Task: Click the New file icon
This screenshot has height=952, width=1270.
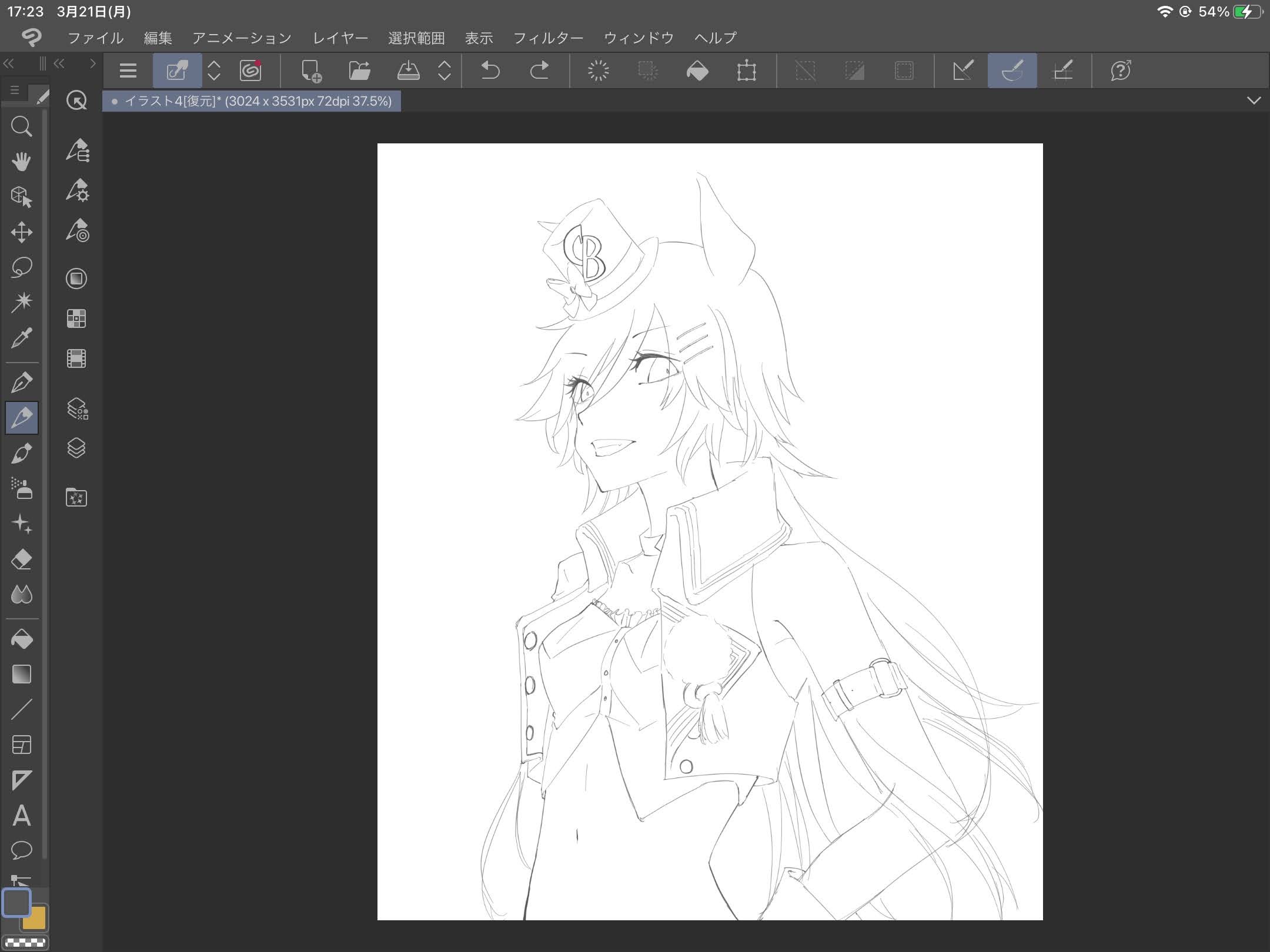Action: [311, 71]
